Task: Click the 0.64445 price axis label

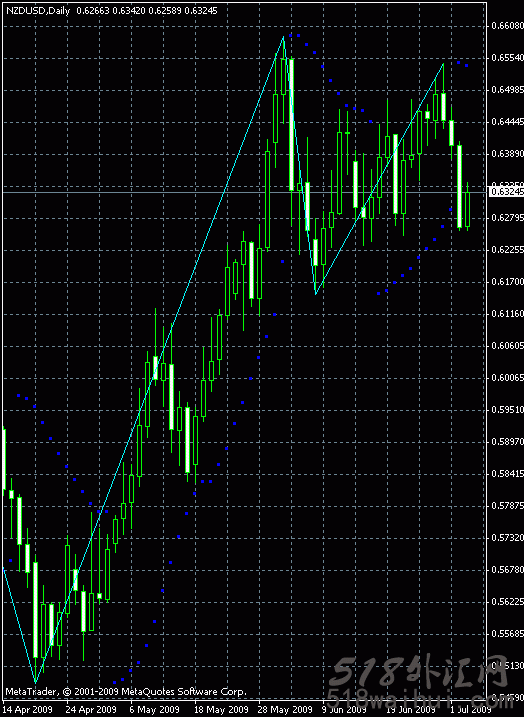Action: point(507,122)
